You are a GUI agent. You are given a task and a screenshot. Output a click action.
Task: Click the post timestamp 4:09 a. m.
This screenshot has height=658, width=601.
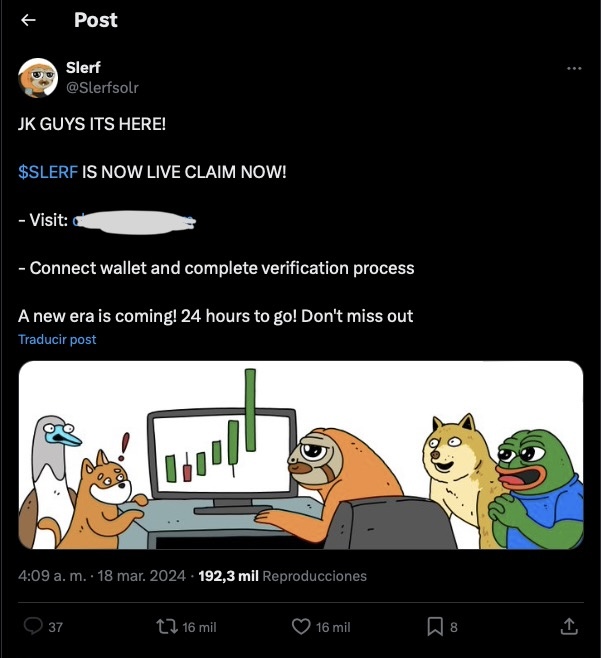51,576
